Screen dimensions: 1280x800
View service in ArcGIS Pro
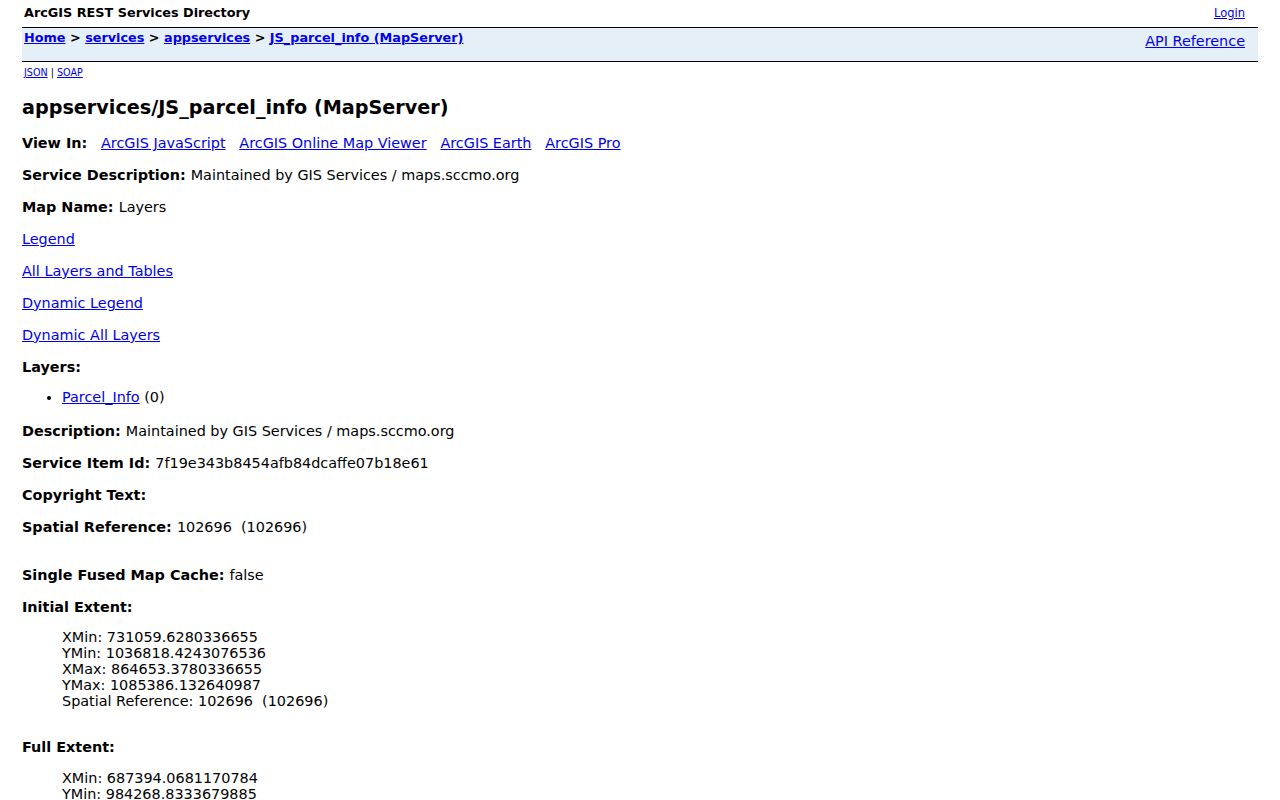coord(583,143)
